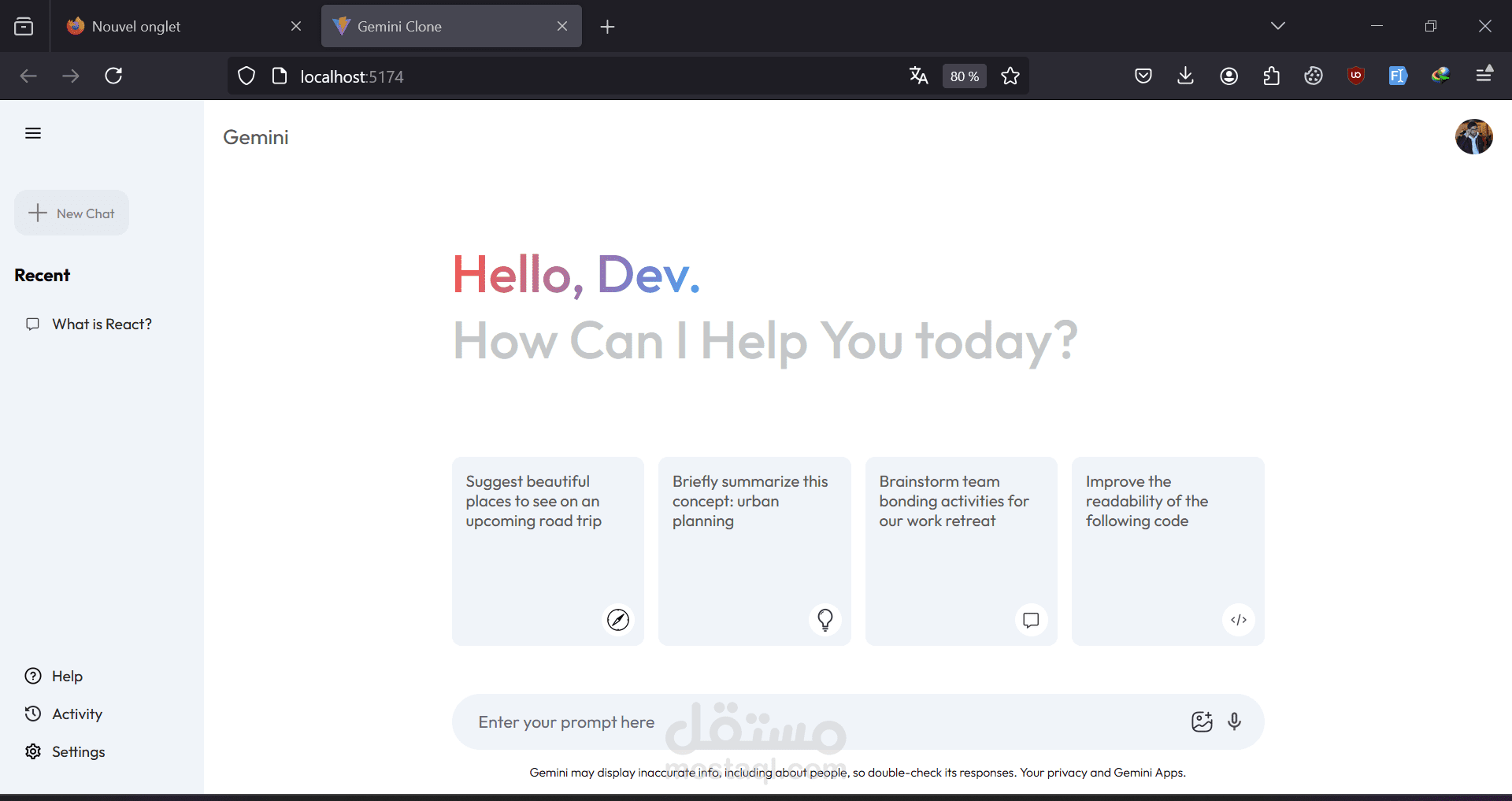
Task: Select the team bonding activities card
Action: (x=962, y=551)
